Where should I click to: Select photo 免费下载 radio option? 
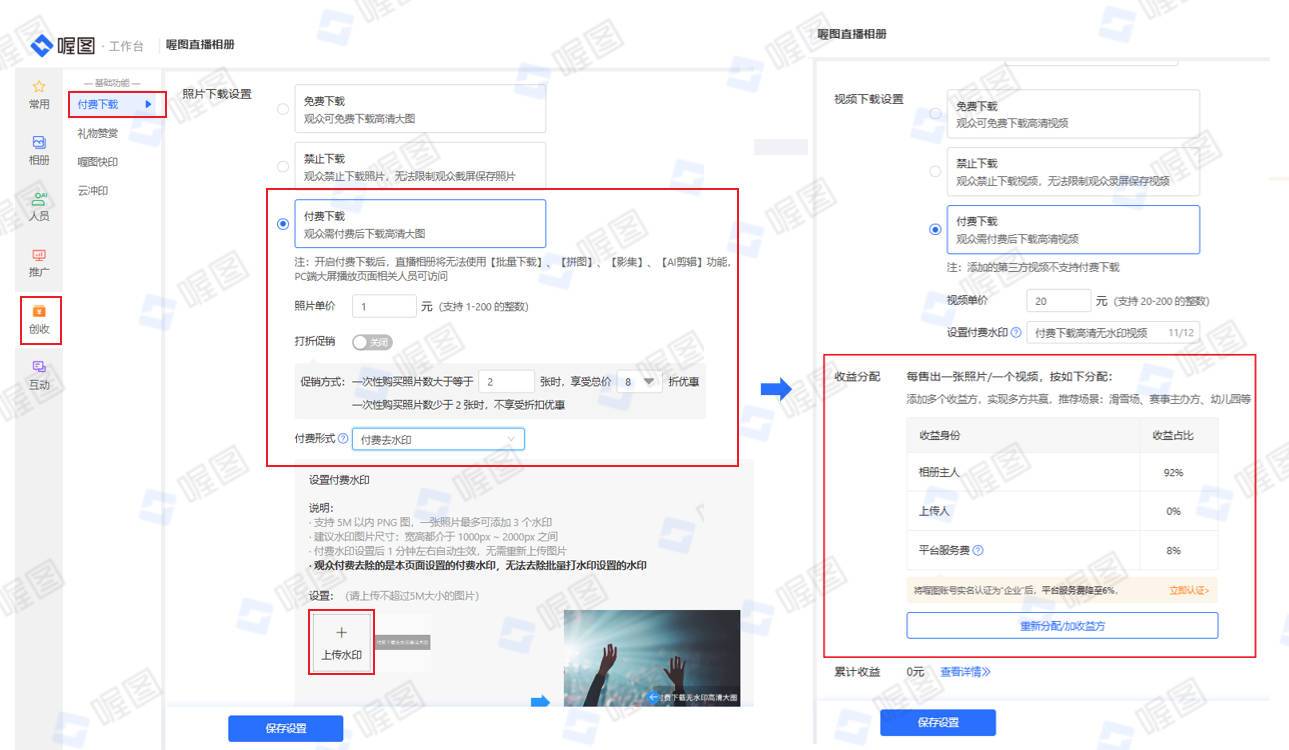(x=283, y=108)
